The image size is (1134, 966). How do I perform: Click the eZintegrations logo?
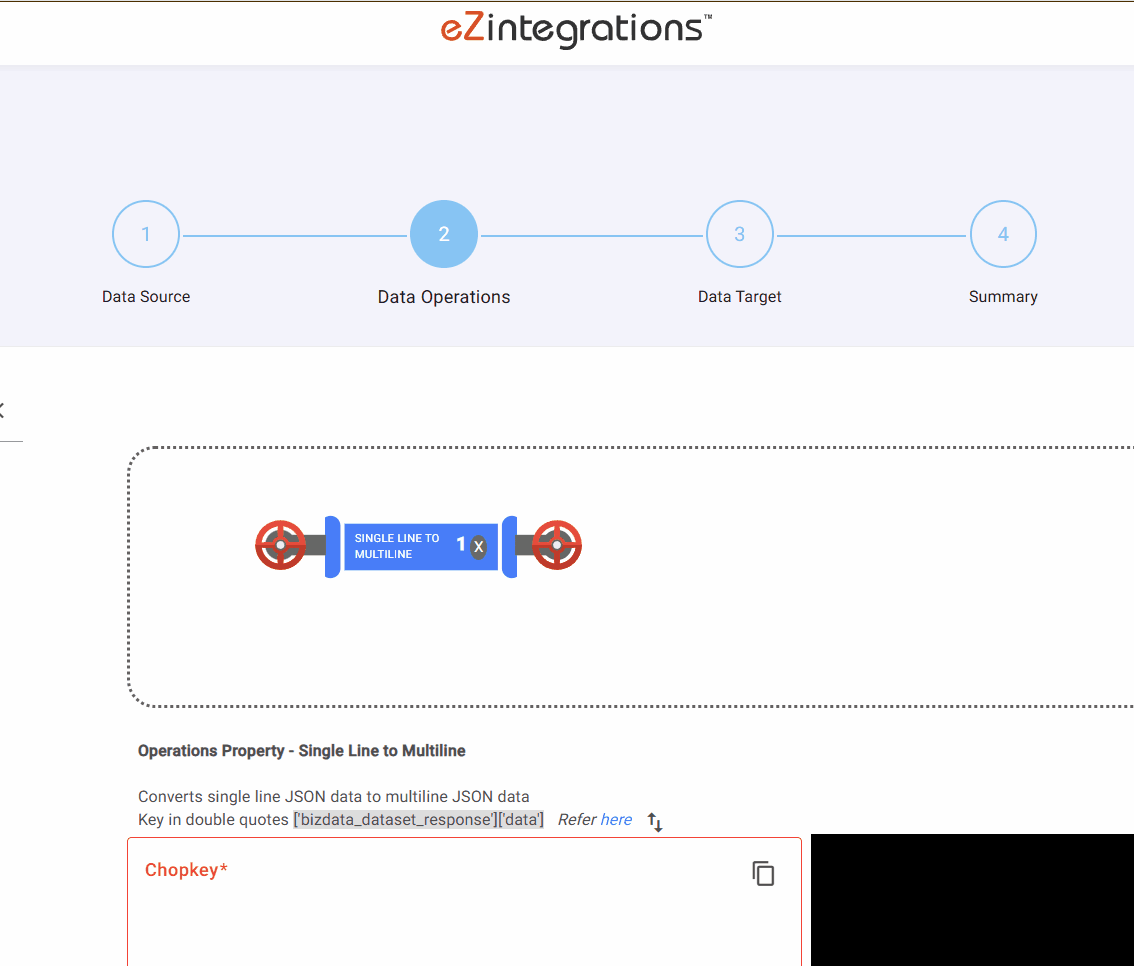(x=576, y=29)
